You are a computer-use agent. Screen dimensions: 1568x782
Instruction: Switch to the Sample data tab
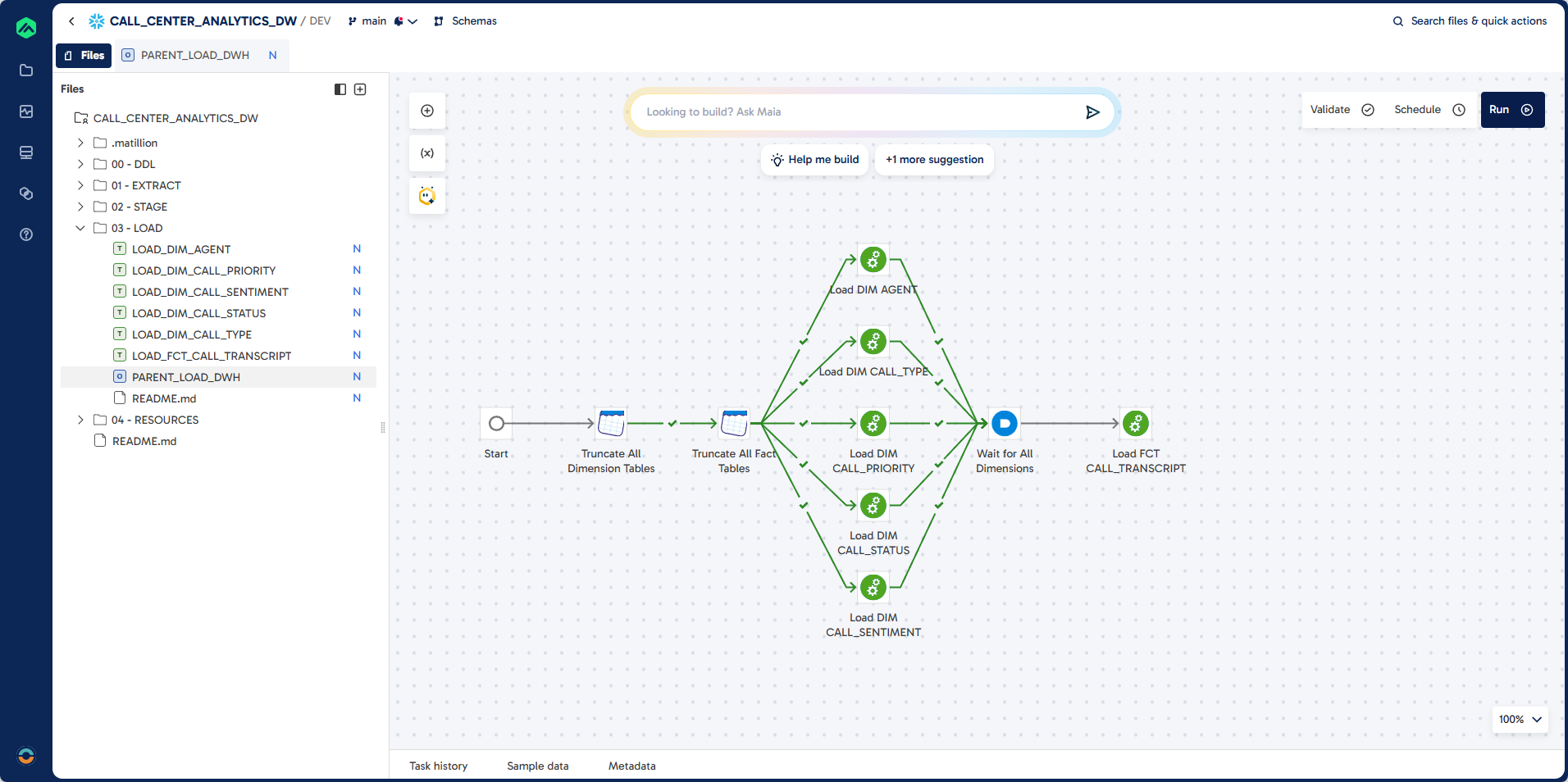[537, 766]
